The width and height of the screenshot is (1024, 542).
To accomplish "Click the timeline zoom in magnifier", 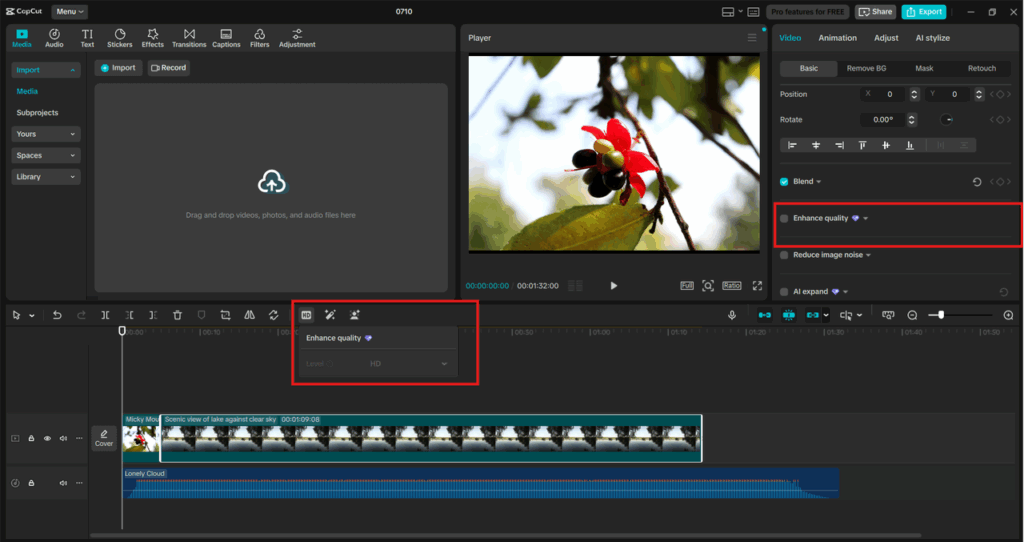I will pyautogui.click(x=1008, y=315).
